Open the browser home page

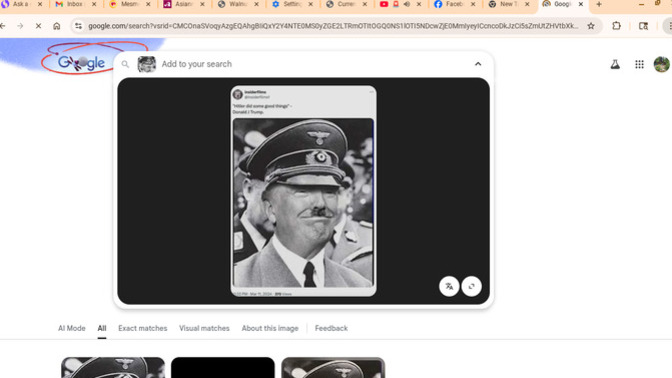(57, 26)
